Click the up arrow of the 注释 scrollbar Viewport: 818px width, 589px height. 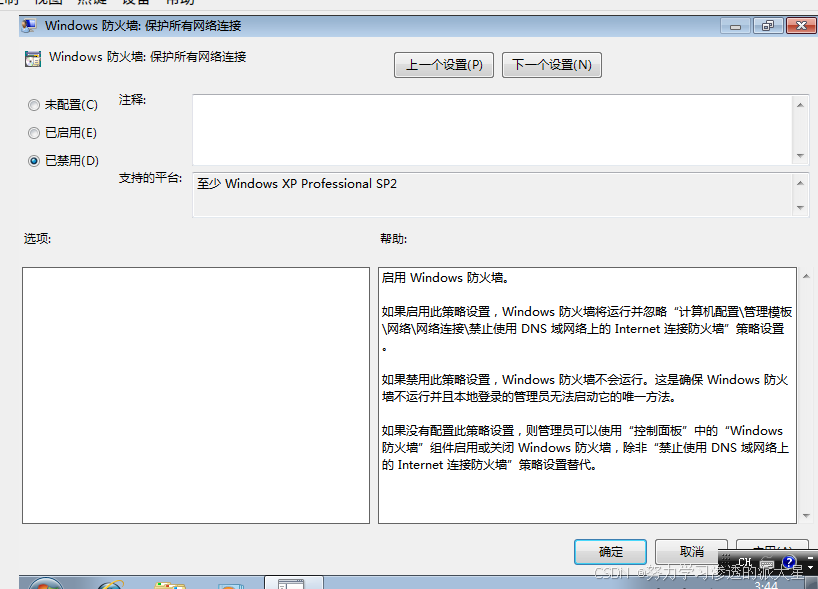[800, 105]
